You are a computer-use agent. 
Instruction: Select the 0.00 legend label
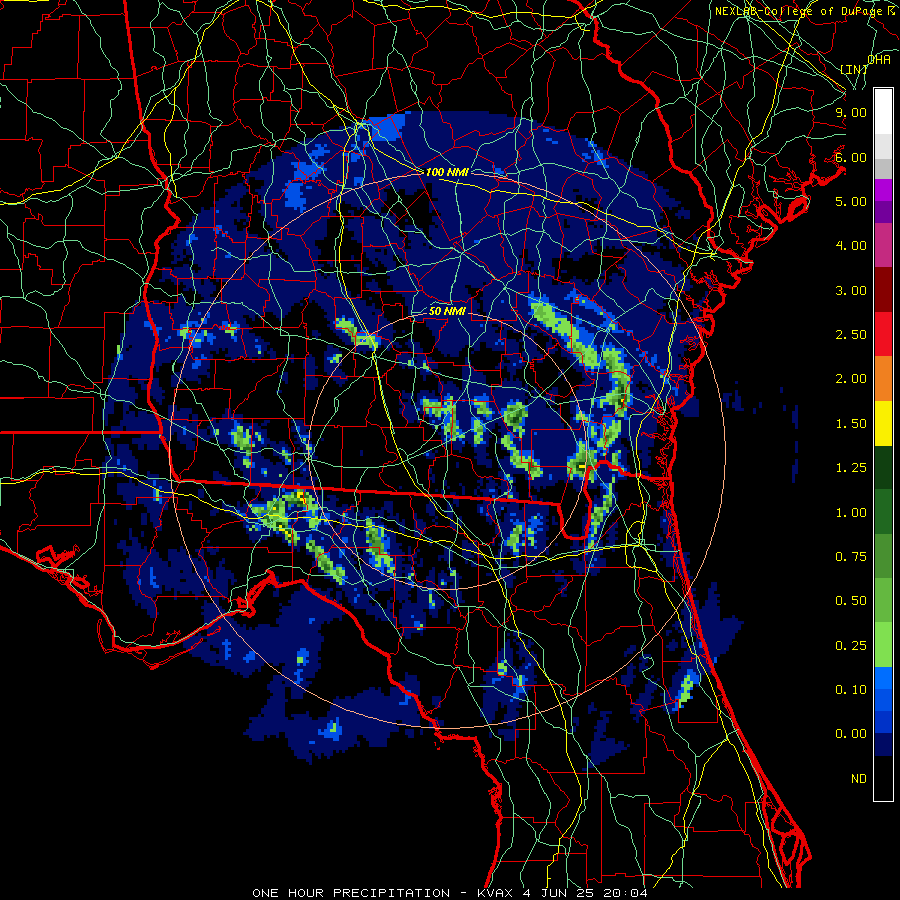coord(851,734)
